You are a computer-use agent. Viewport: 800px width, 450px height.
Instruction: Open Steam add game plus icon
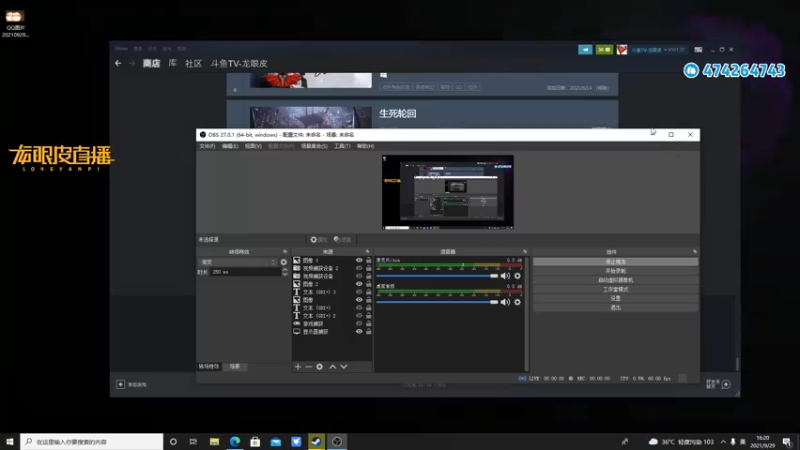(x=120, y=384)
